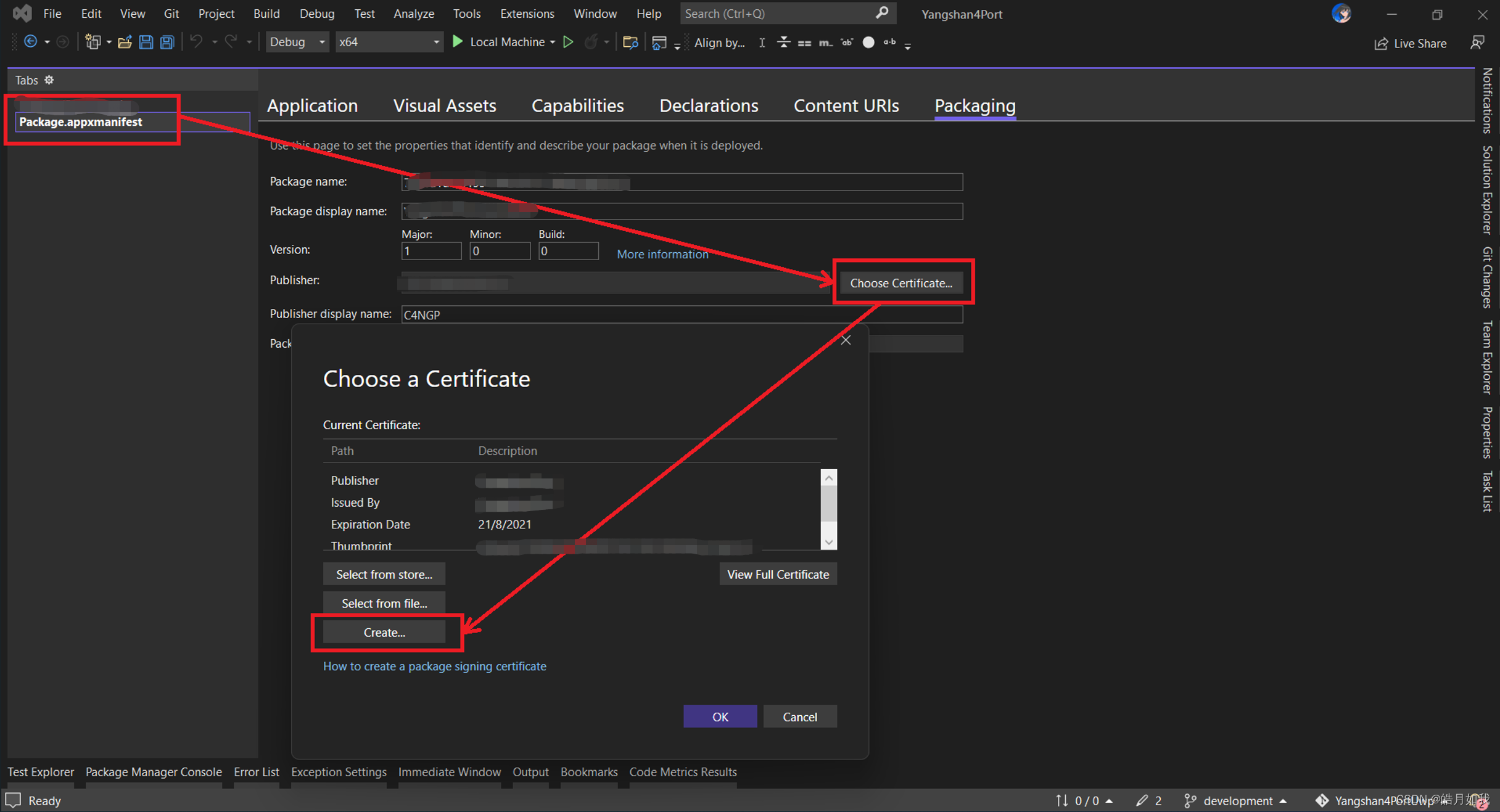Viewport: 1500px width, 812px height.
Task: Click the 'a·b' toolbar icon
Action: [889, 43]
